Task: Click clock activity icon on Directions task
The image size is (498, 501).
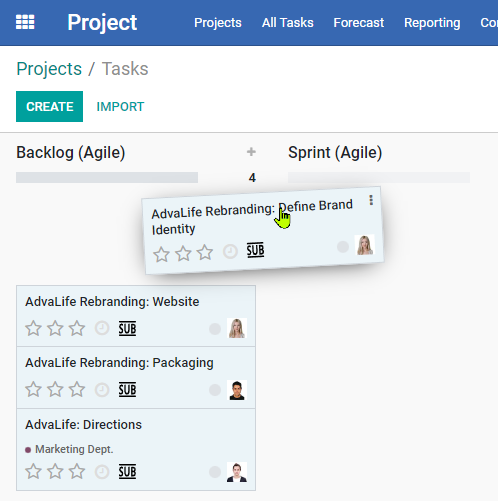Action: pyautogui.click(x=102, y=472)
